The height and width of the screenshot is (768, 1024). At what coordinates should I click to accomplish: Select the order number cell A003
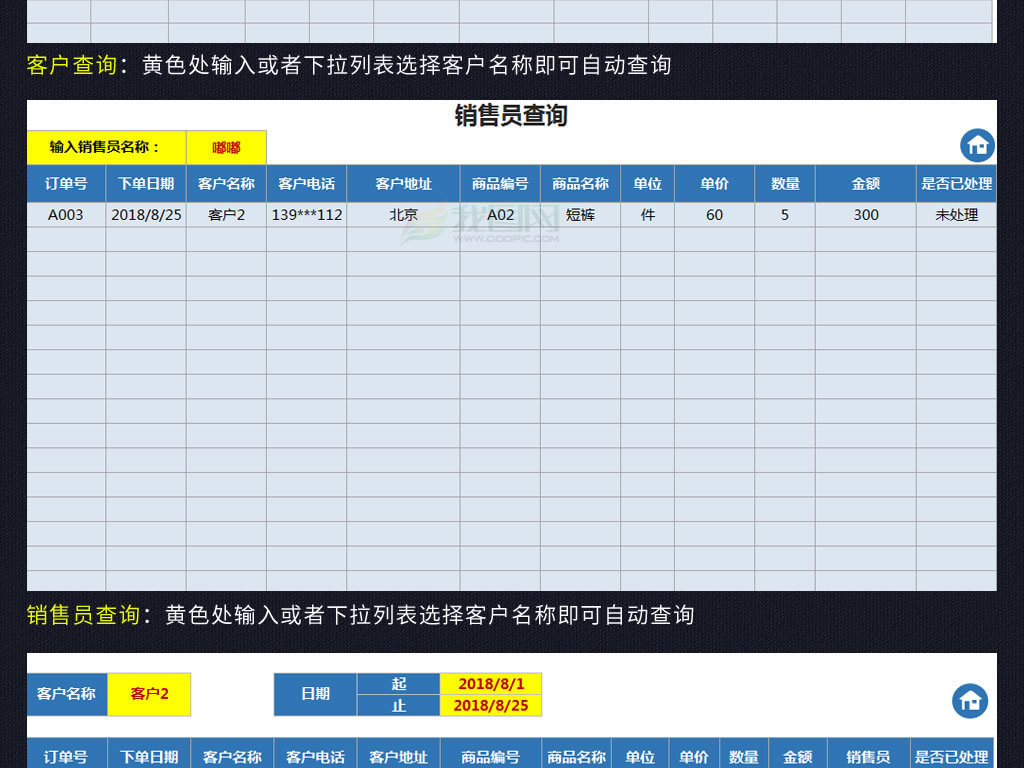click(65, 214)
